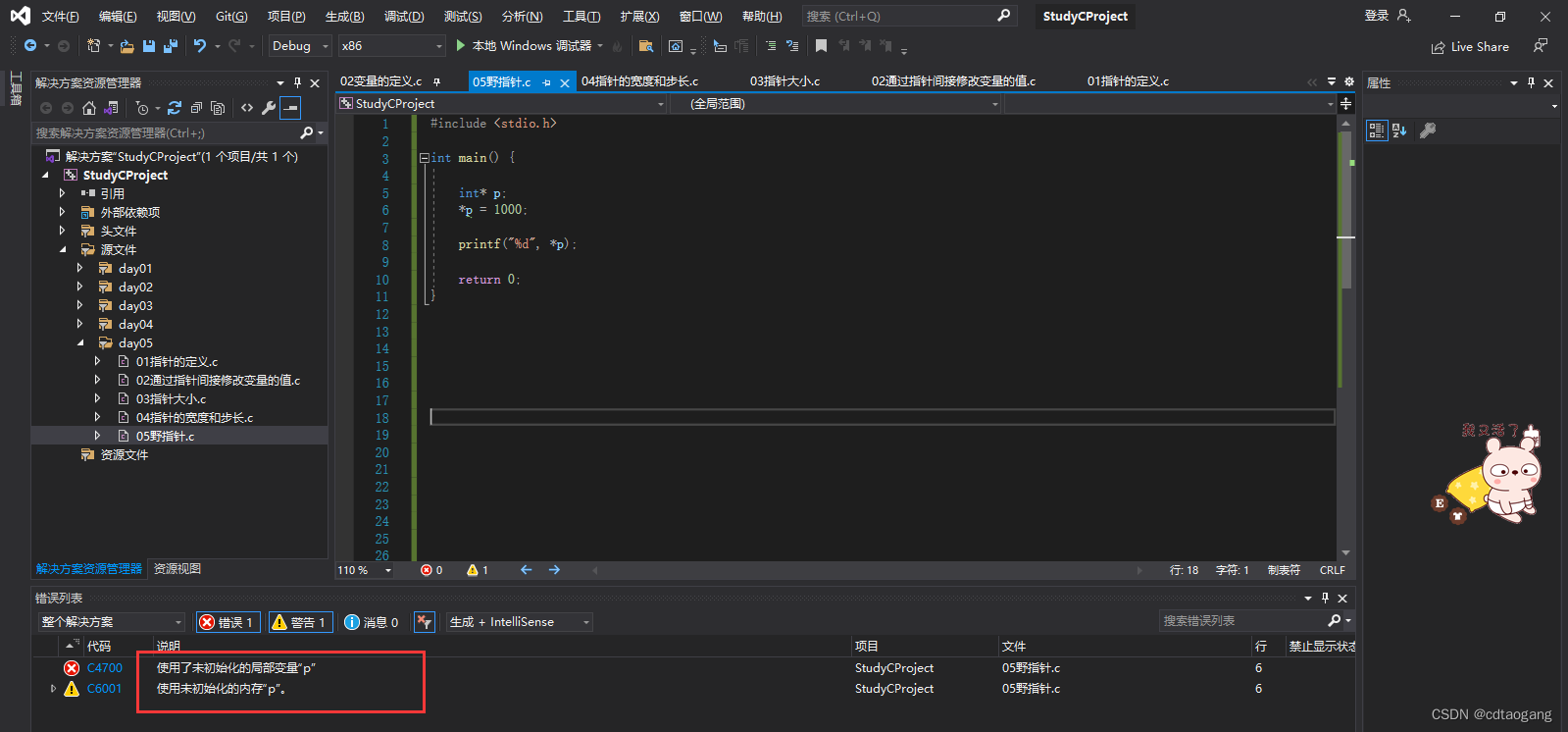Toggle the 消息 0 messages filter
The width and height of the screenshot is (1568, 732).
tap(372, 622)
